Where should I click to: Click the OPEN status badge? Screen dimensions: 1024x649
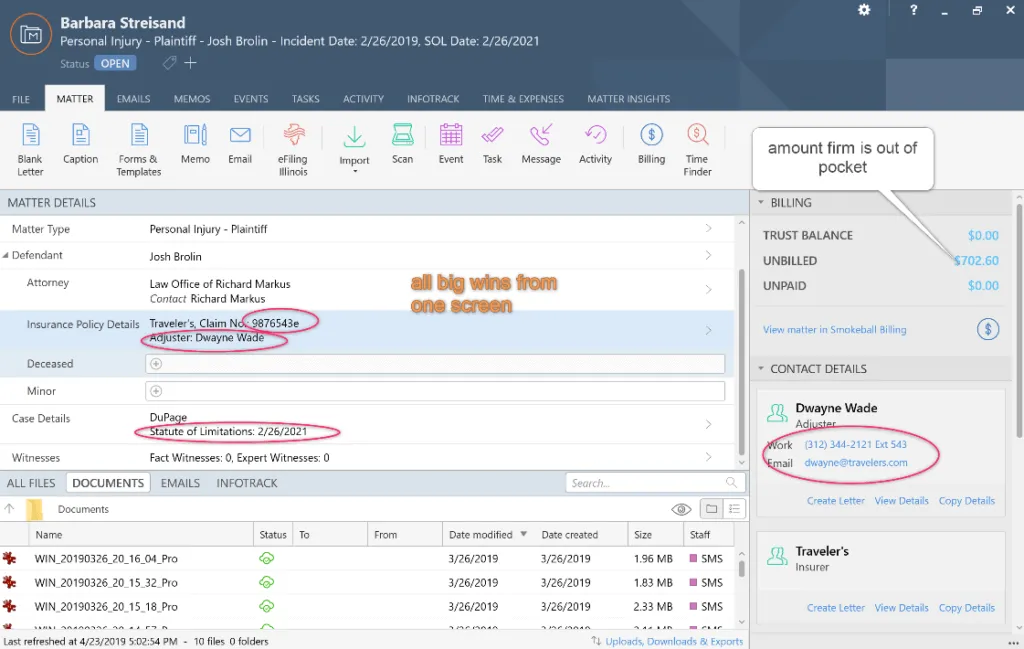(x=115, y=63)
